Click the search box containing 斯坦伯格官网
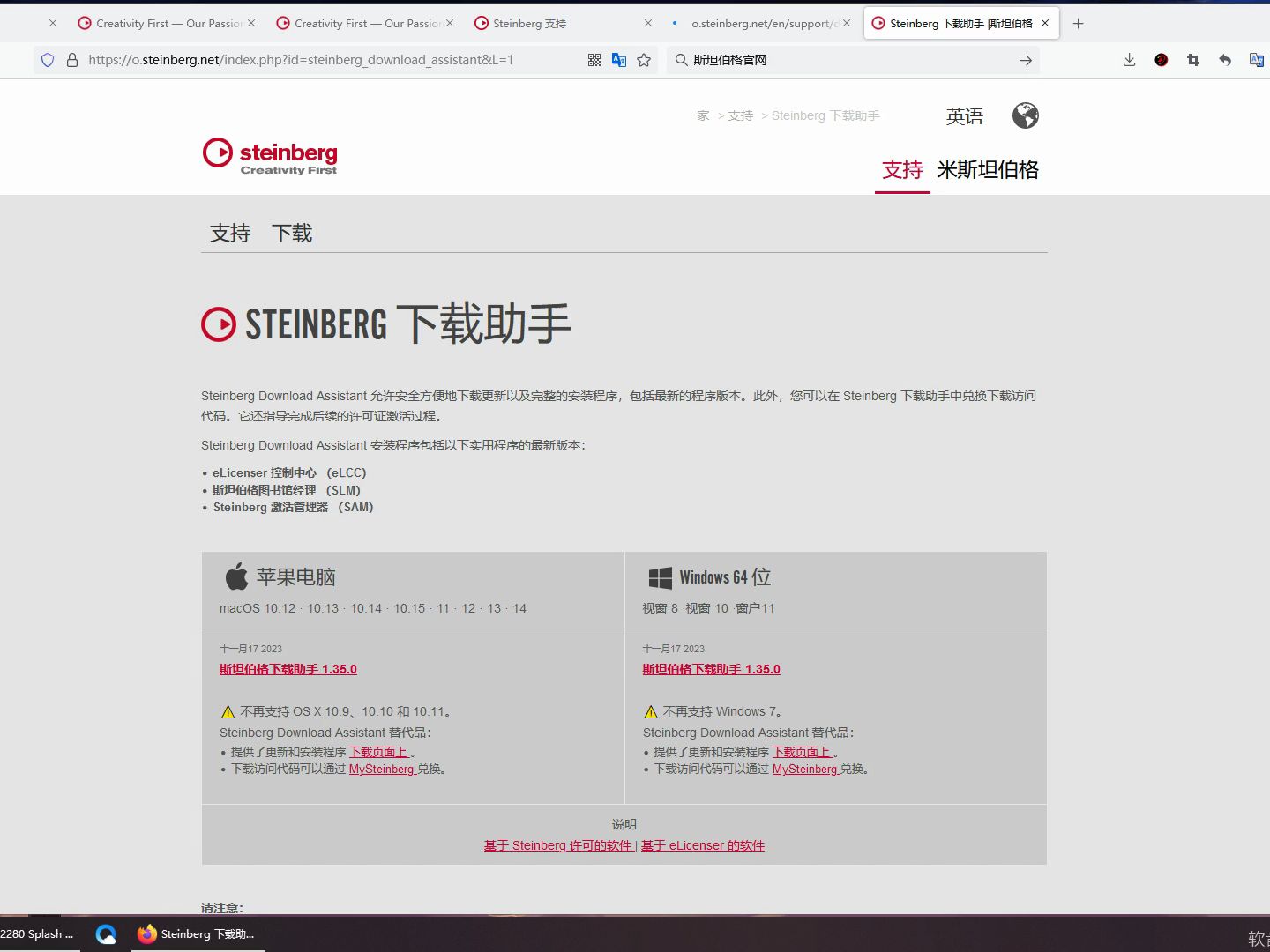The width and height of the screenshot is (1270, 952). point(851,60)
